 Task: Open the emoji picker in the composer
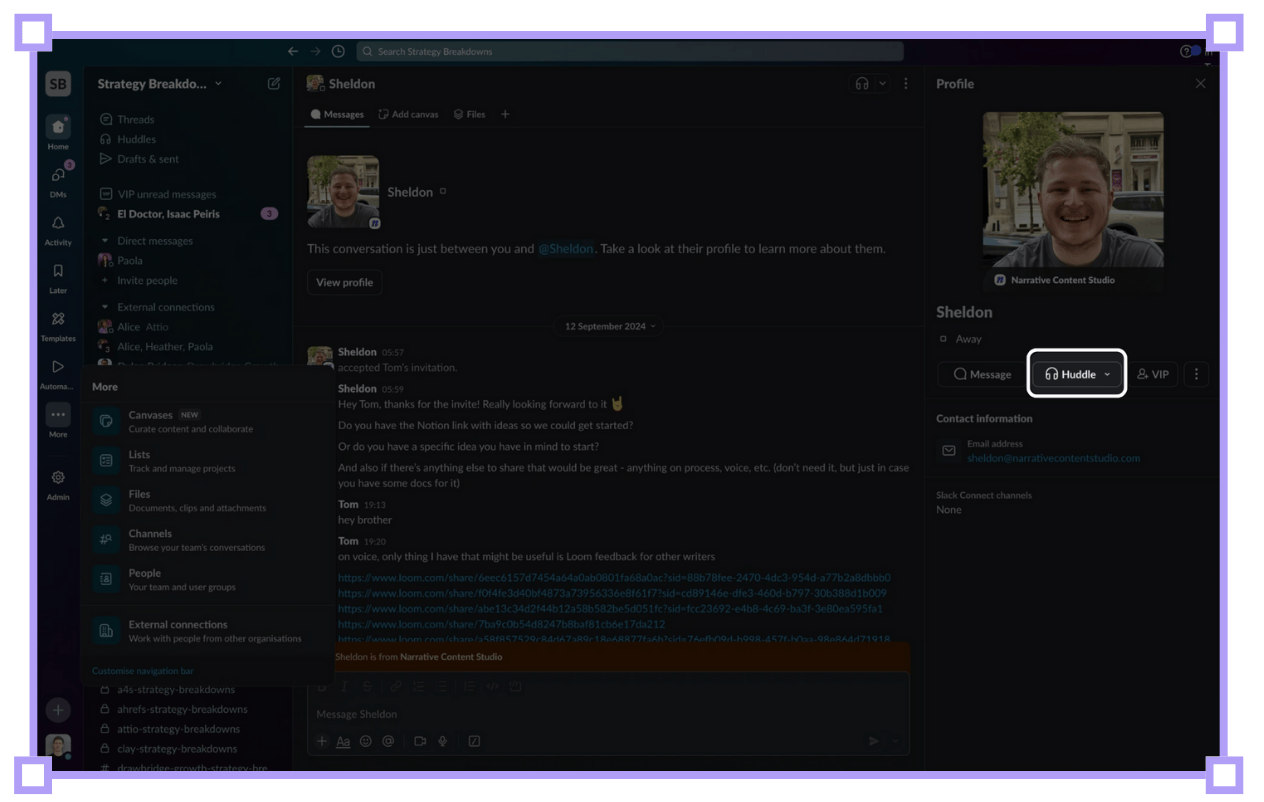[x=366, y=741]
